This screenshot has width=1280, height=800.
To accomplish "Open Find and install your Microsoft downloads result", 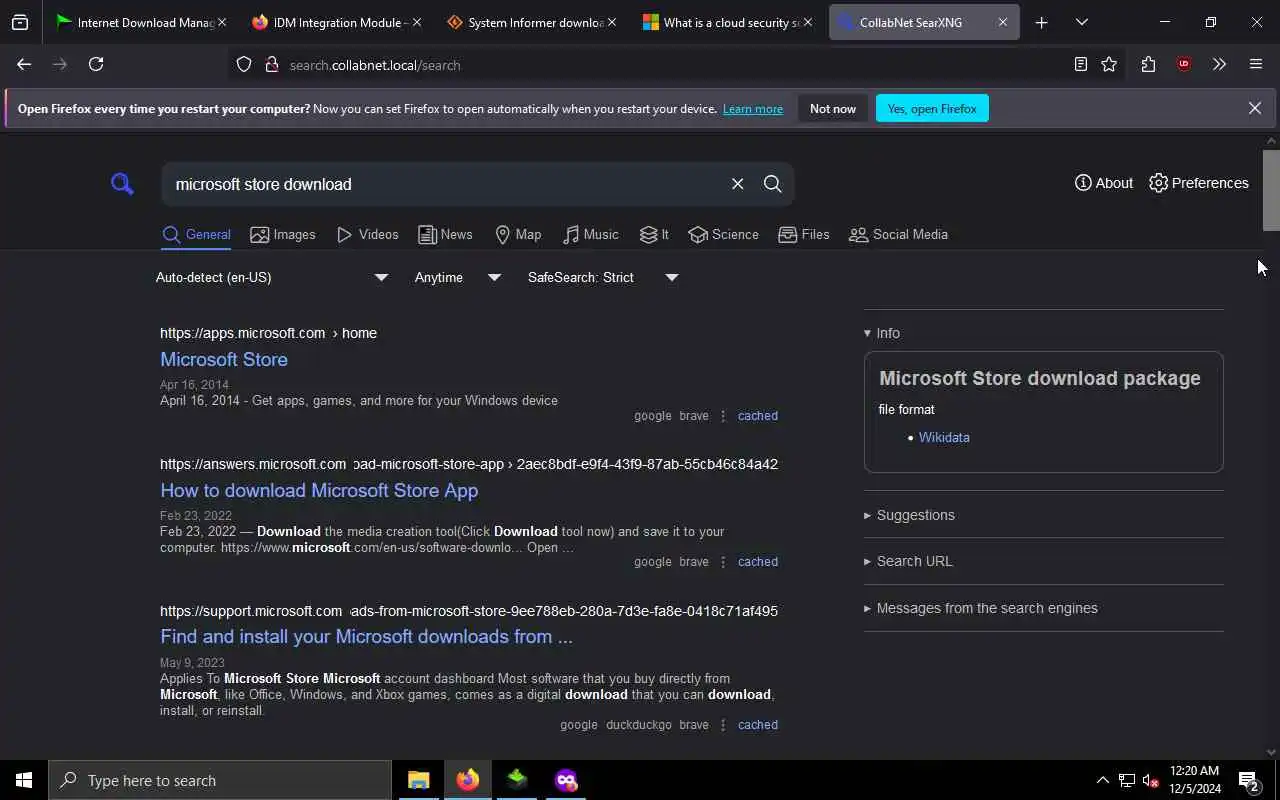I will pos(366,636).
